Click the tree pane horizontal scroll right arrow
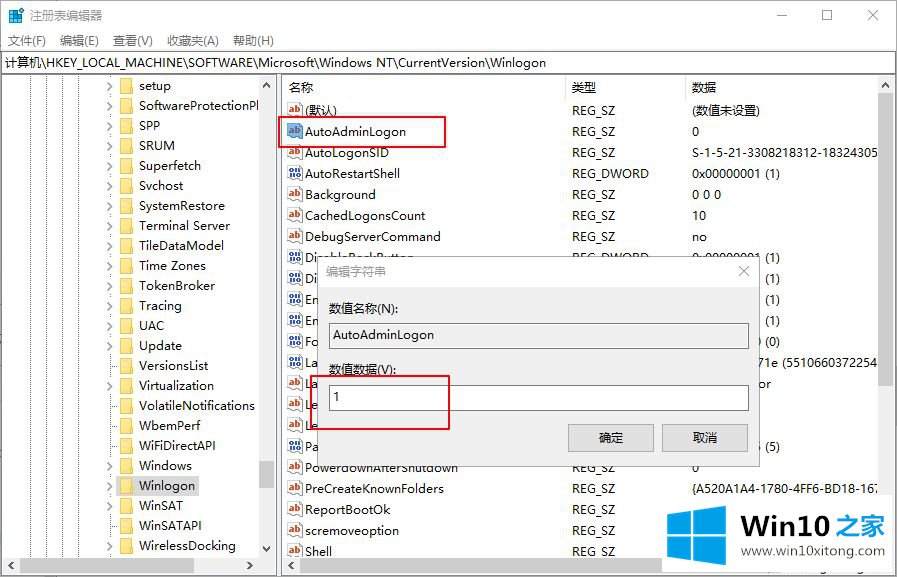The width and height of the screenshot is (897, 577). [x=249, y=566]
